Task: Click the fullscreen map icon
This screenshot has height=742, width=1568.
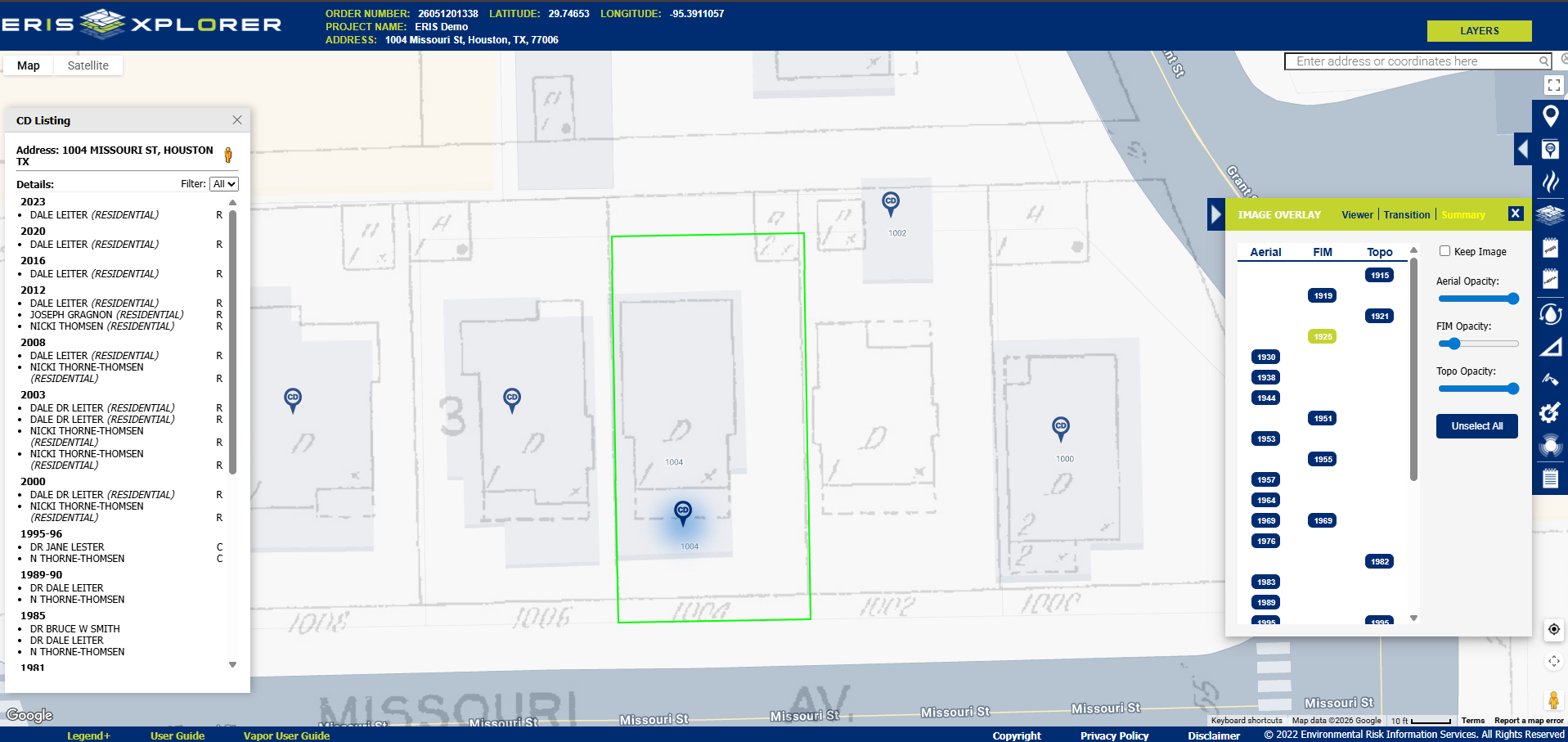Action: pos(1554,85)
